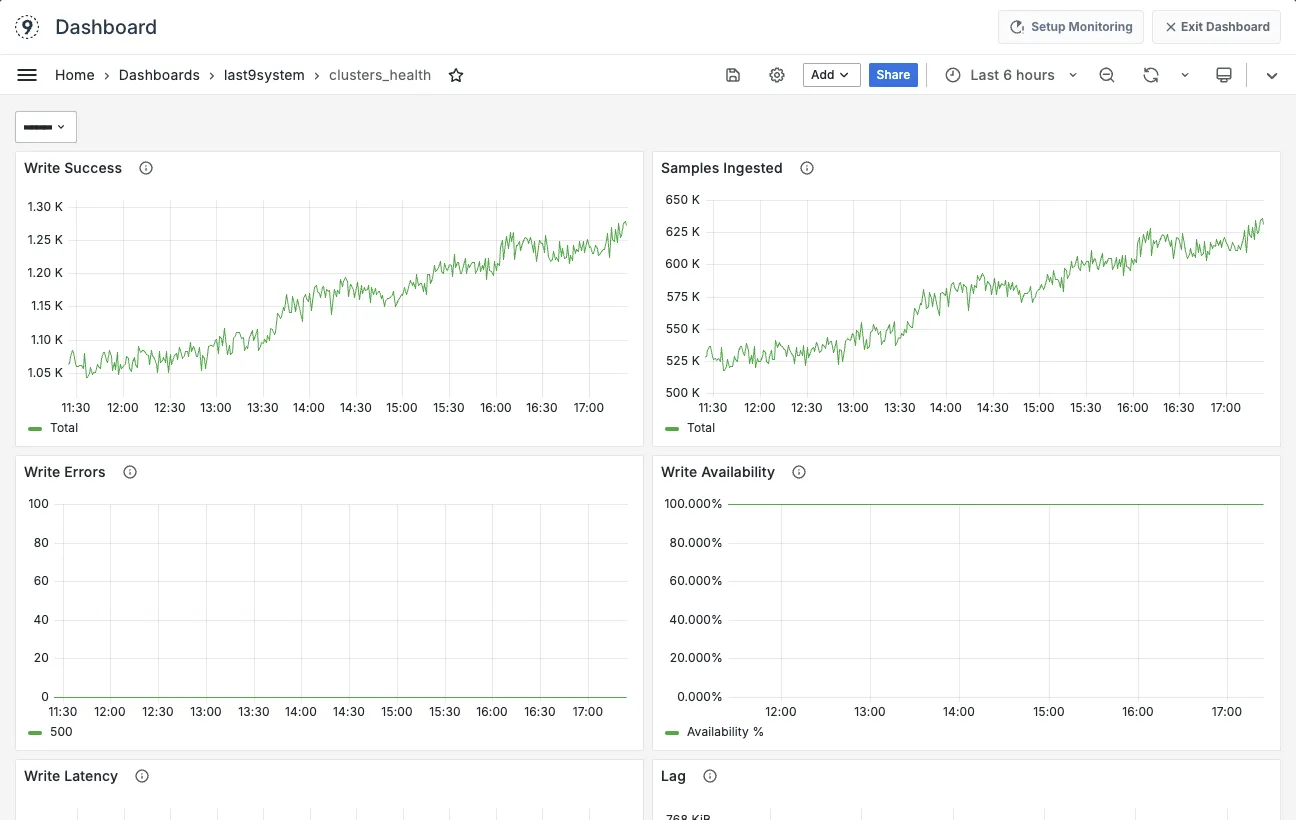Viewport: 1296px width, 820px height.
Task: Toggle the Availability % legend series
Action: 724,732
